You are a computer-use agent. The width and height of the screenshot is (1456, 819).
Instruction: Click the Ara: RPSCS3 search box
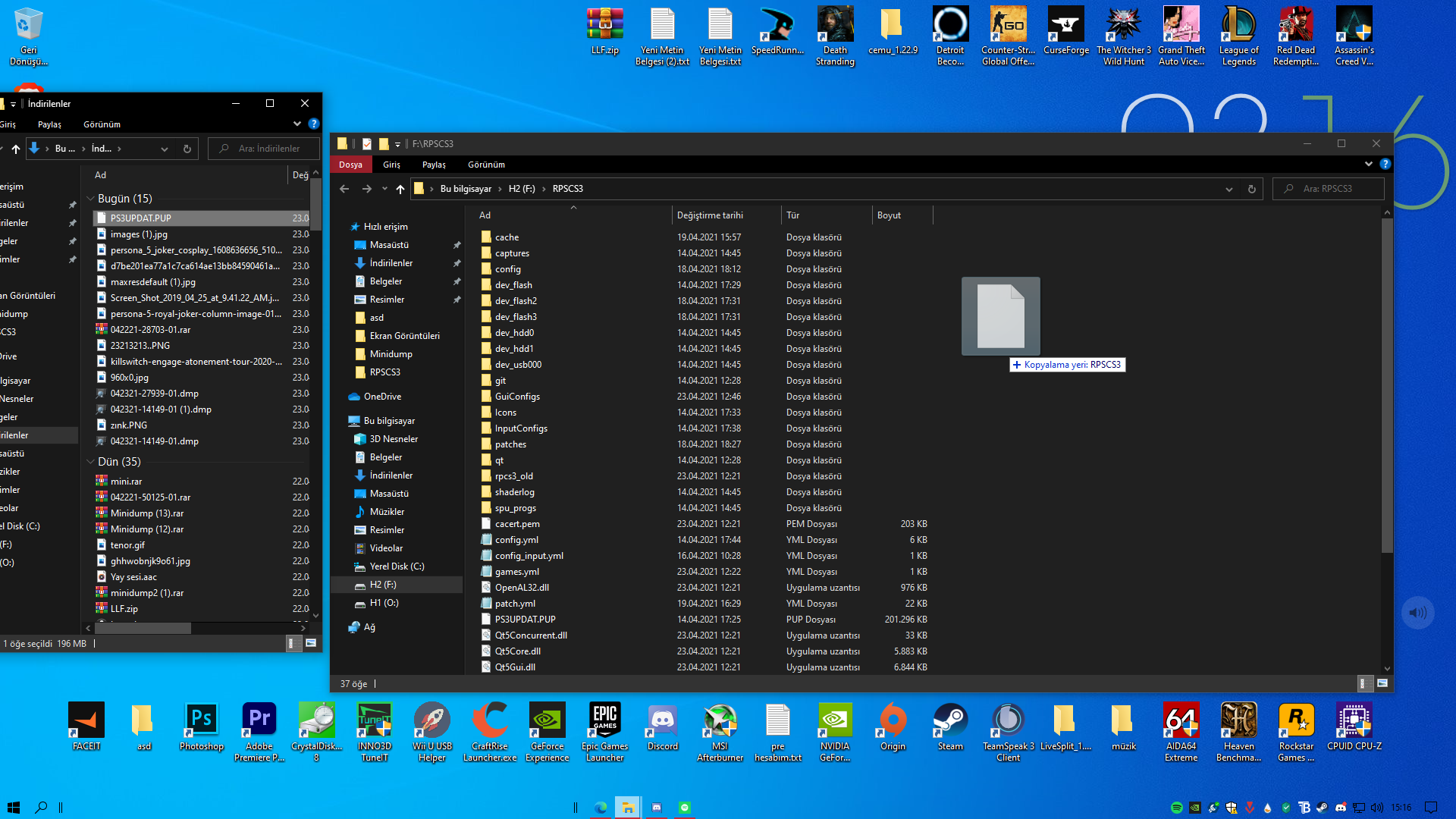(x=1329, y=189)
